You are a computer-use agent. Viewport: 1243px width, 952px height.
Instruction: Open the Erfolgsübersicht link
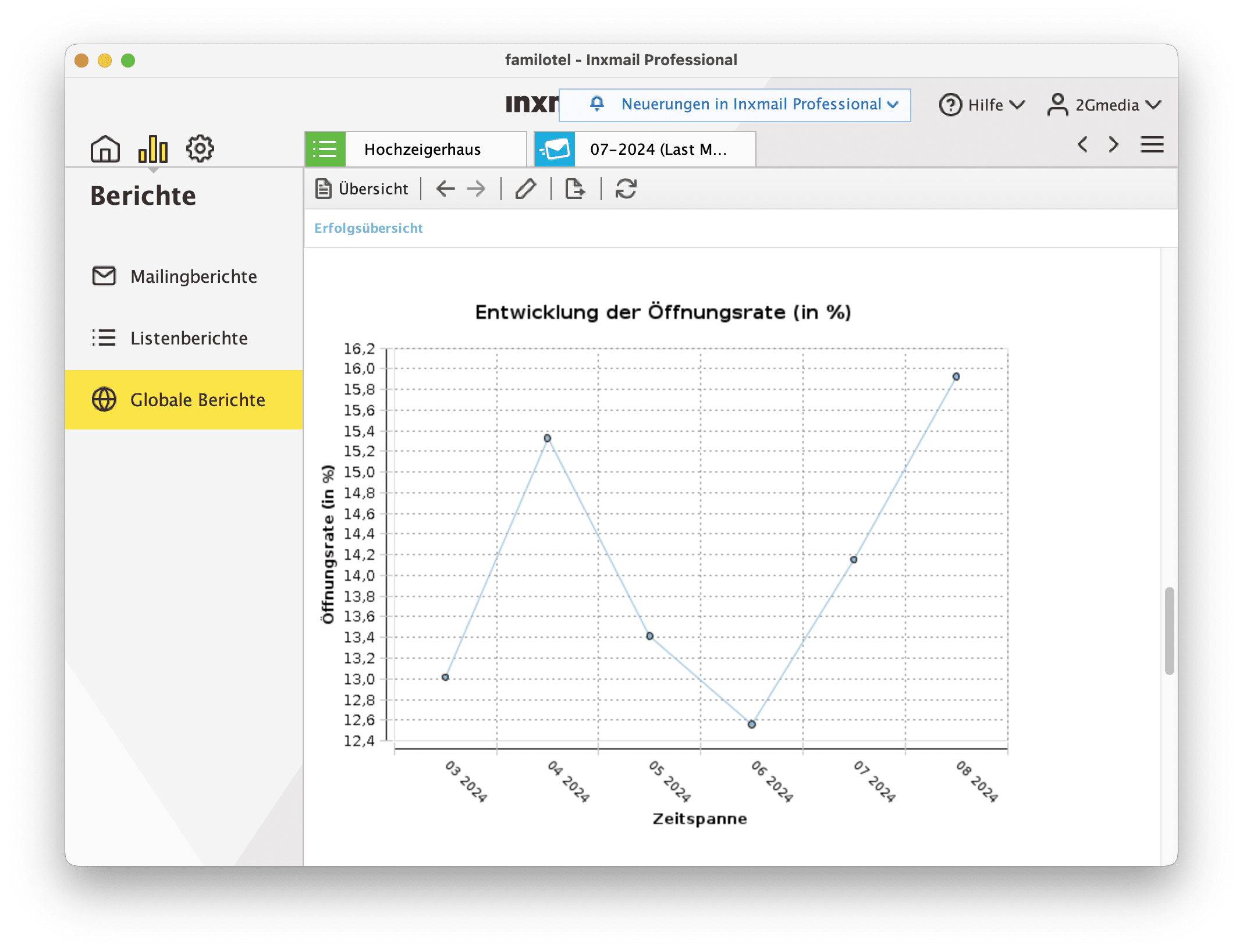pos(368,228)
